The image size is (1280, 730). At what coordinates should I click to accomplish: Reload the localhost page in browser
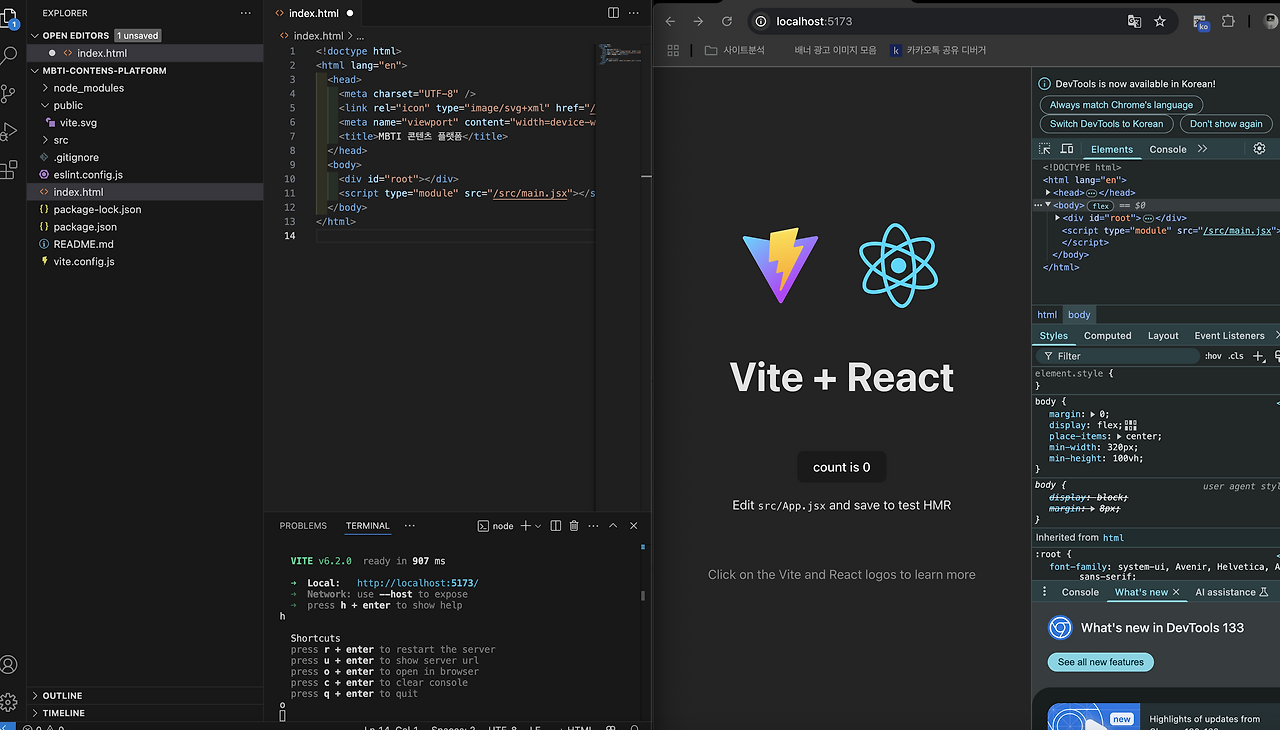click(x=727, y=21)
